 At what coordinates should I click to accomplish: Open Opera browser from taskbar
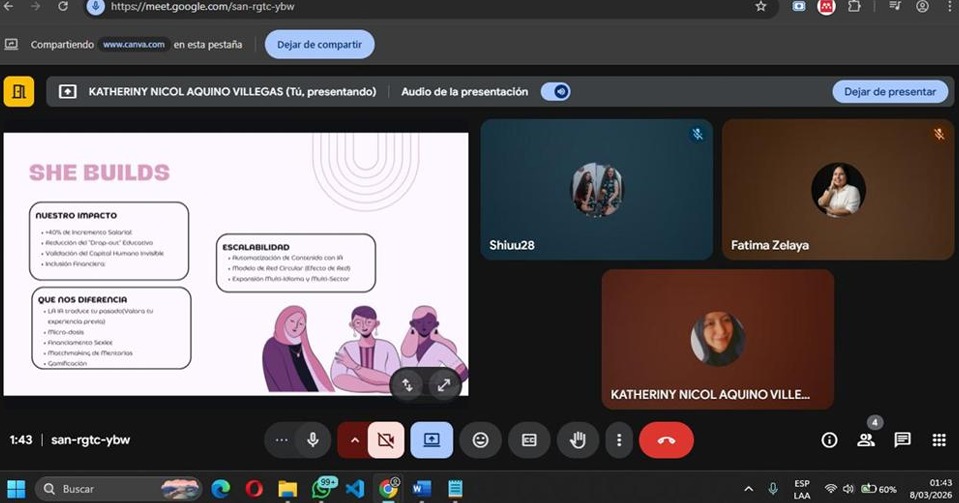click(254, 489)
